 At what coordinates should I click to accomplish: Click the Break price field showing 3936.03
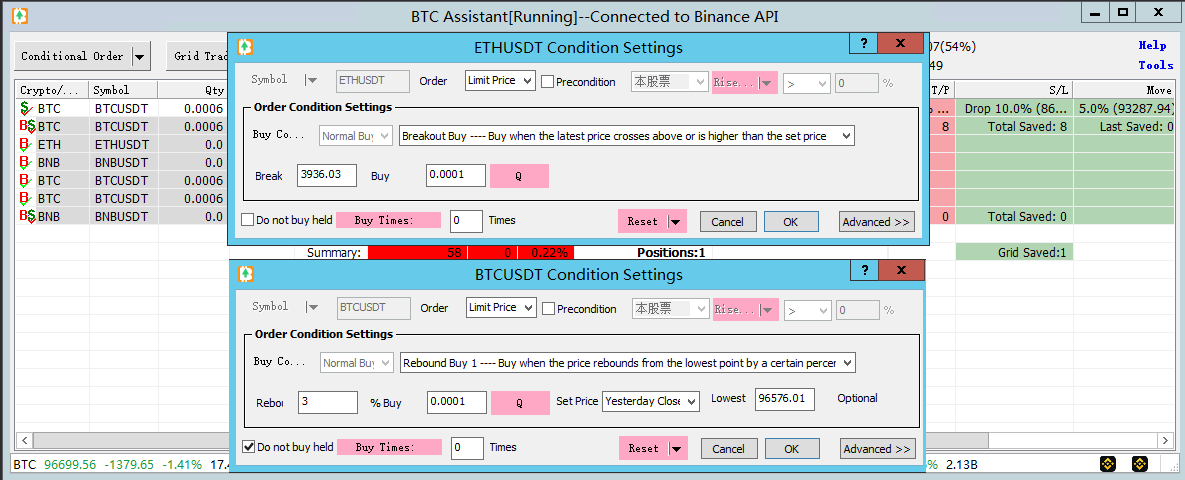tap(327, 175)
